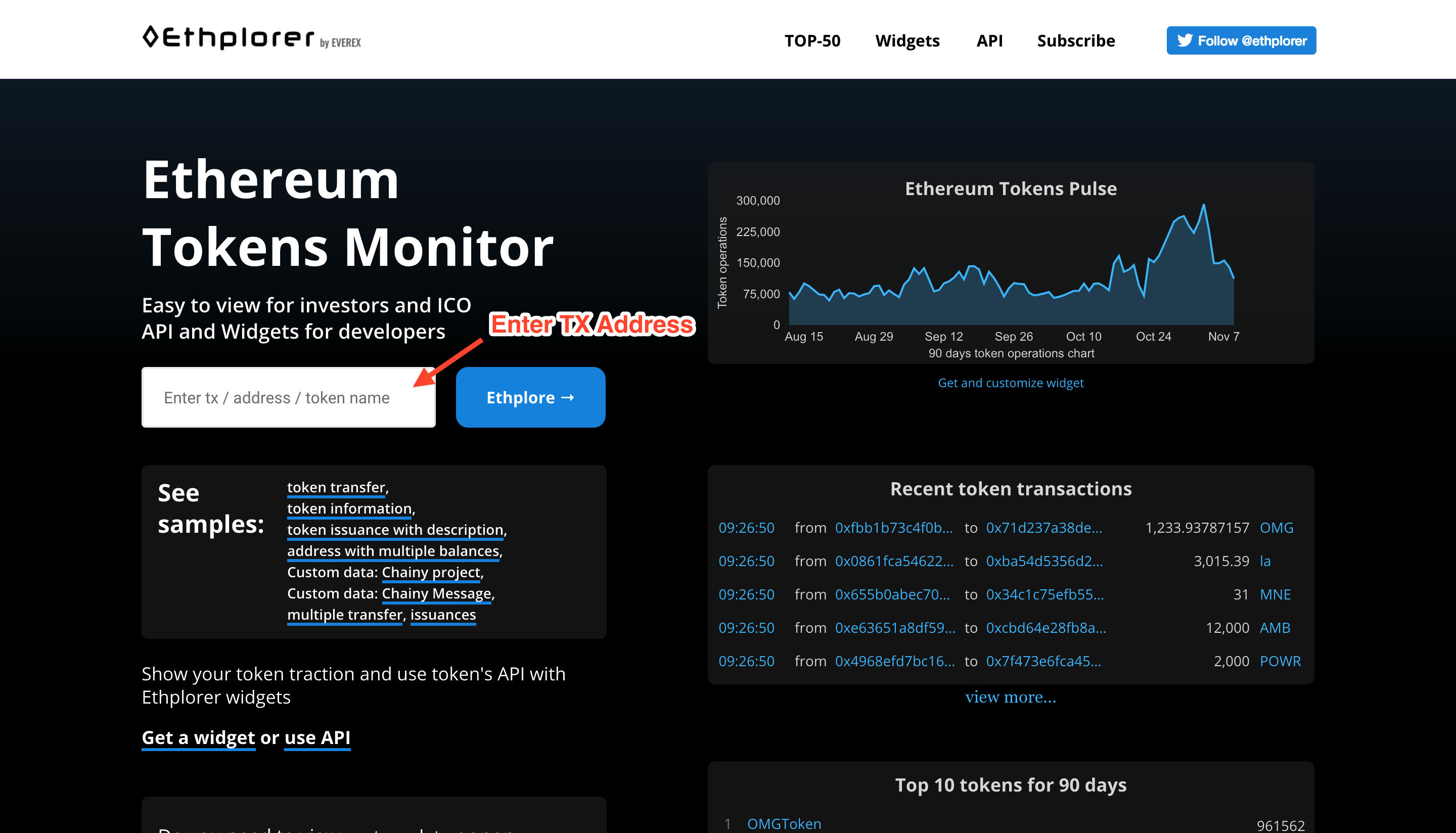The height and width of the screenshot is (833, 1456).
Task: Open recipient address 0x7f473e6fca45...
Action: pos(1043,661)
